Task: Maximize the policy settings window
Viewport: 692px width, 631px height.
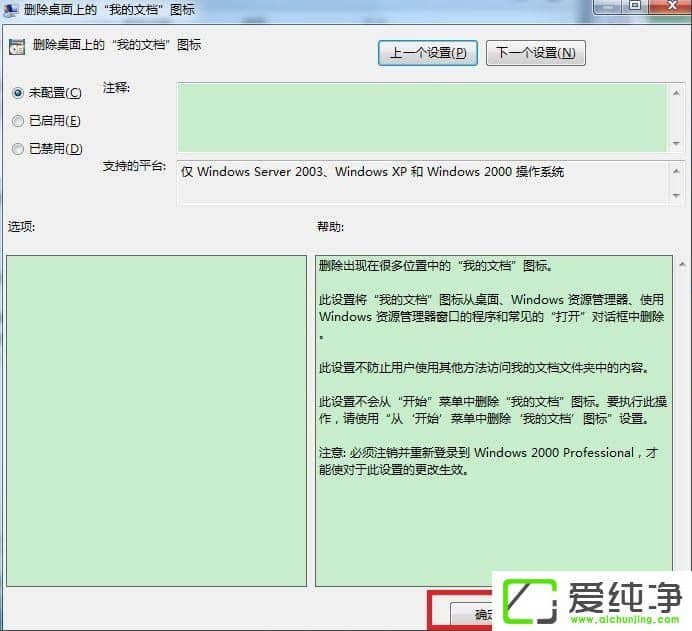Action: pos(634,6)
